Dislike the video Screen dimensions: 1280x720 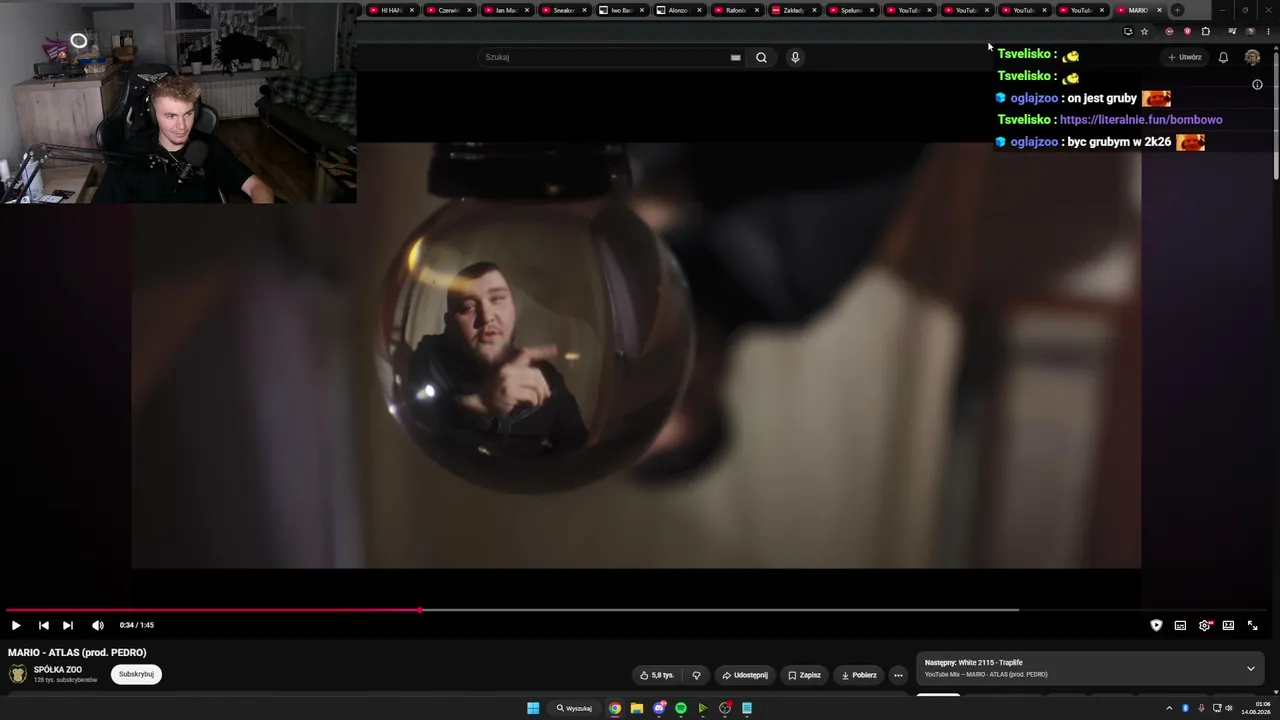[696, 675]
